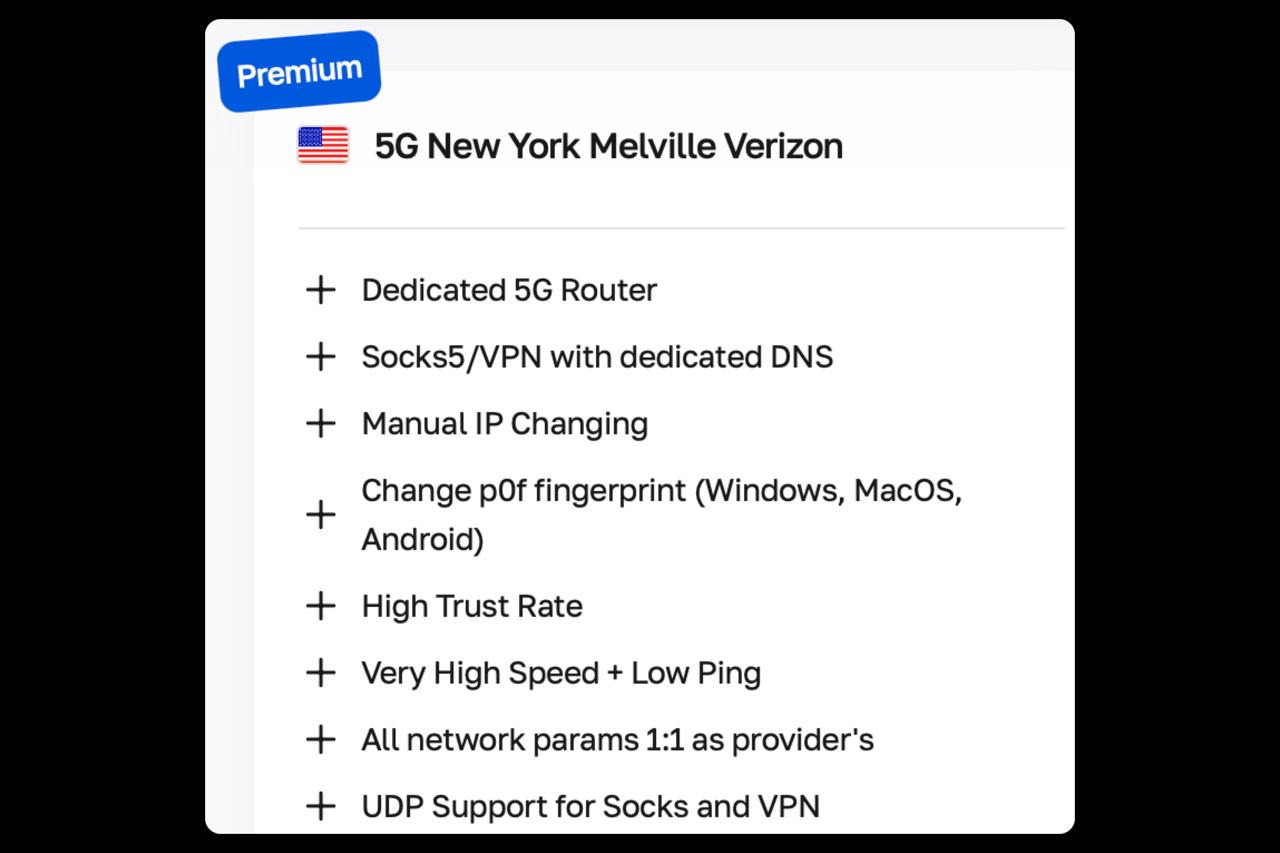Viewport: 1280px width, 853px height.
Task: Select Socks5/VPN with dedicated DNS text
Action: point(597,357)
